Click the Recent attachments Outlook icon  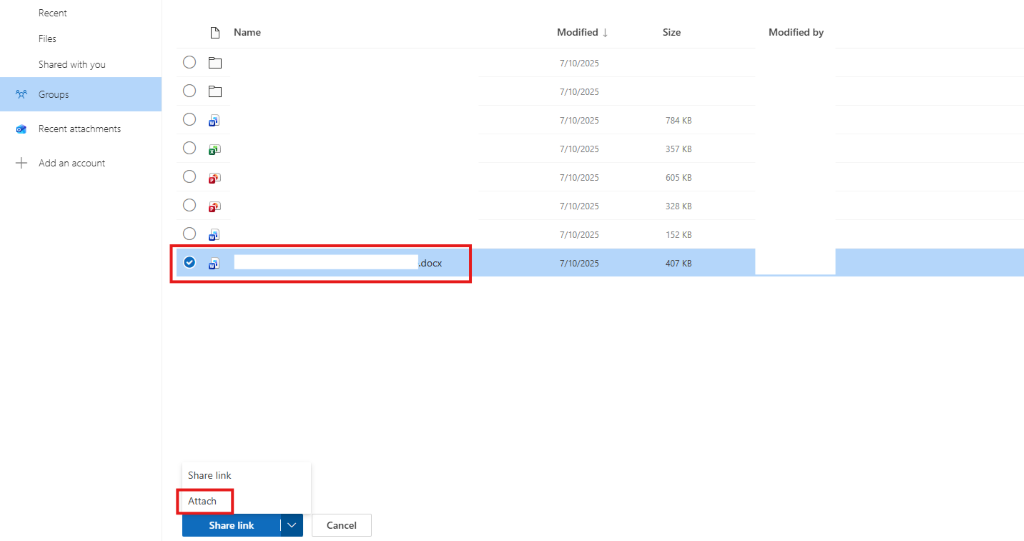[21, 129]
